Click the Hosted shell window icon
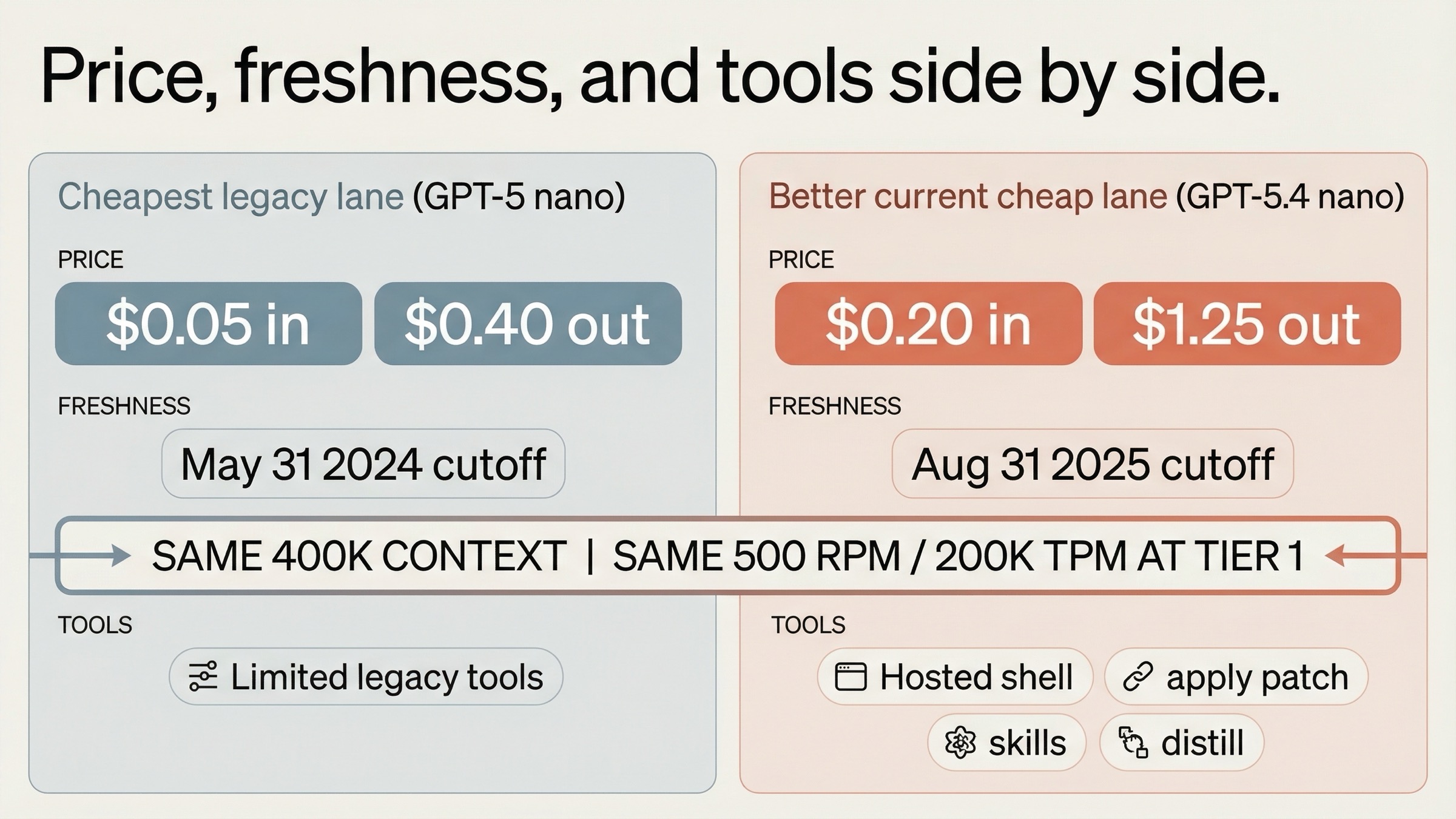Viewport: 1456px width, 819px height. (851, 677)
